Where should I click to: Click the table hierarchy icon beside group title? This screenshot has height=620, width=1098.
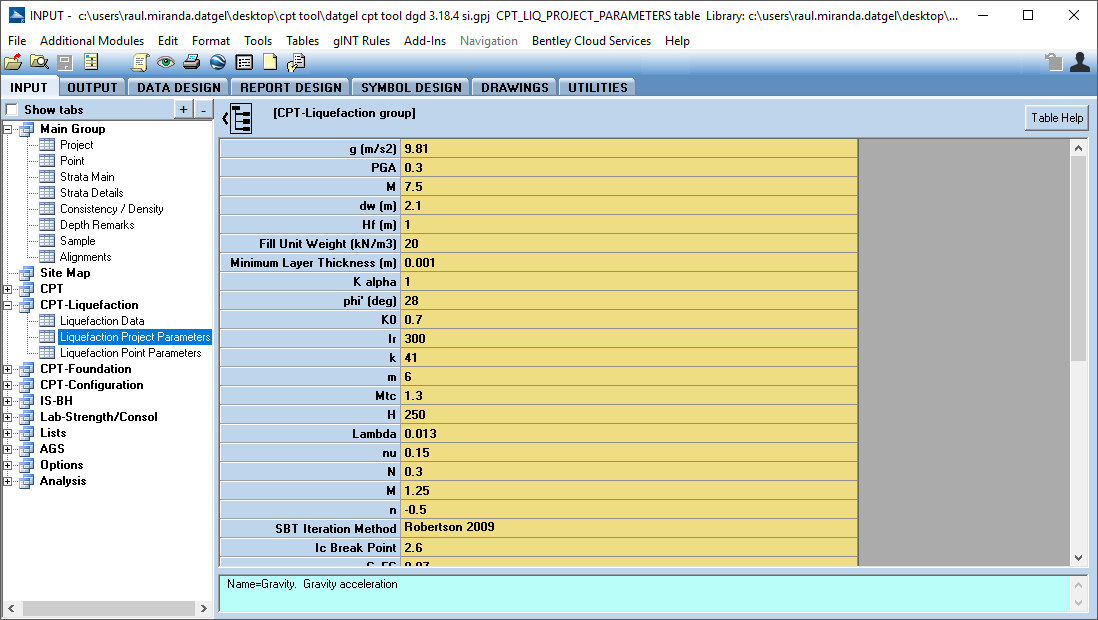pos(241,117)
